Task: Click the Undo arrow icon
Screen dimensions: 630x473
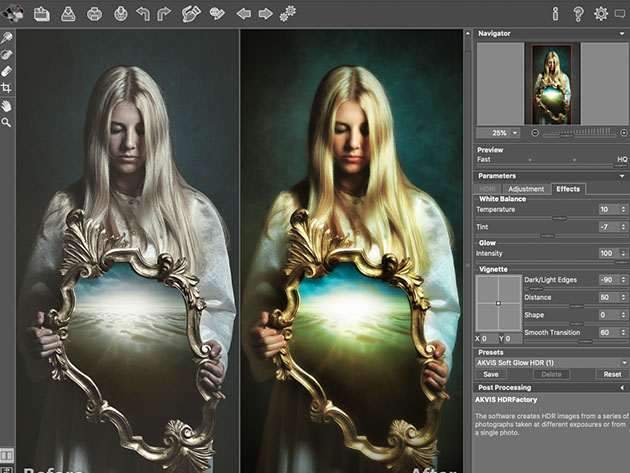Action: 141,14
